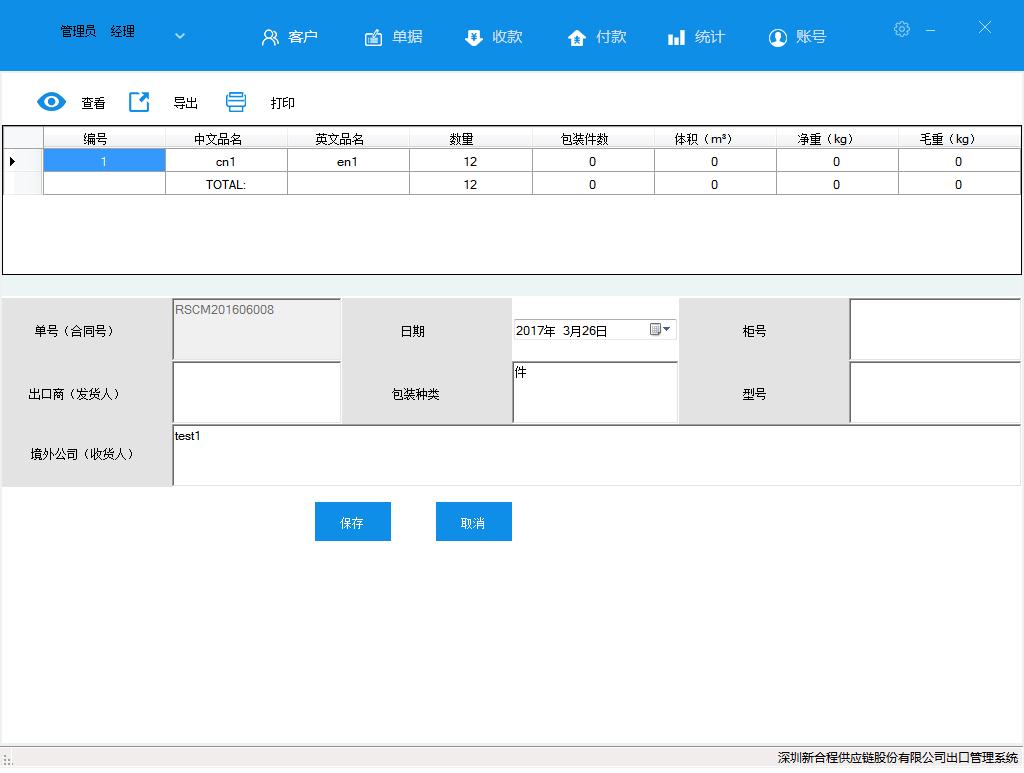This screenshot has width=1024, height=773.
Task: Click the RSCM201606008 contract number field
Action: [257, 330]
